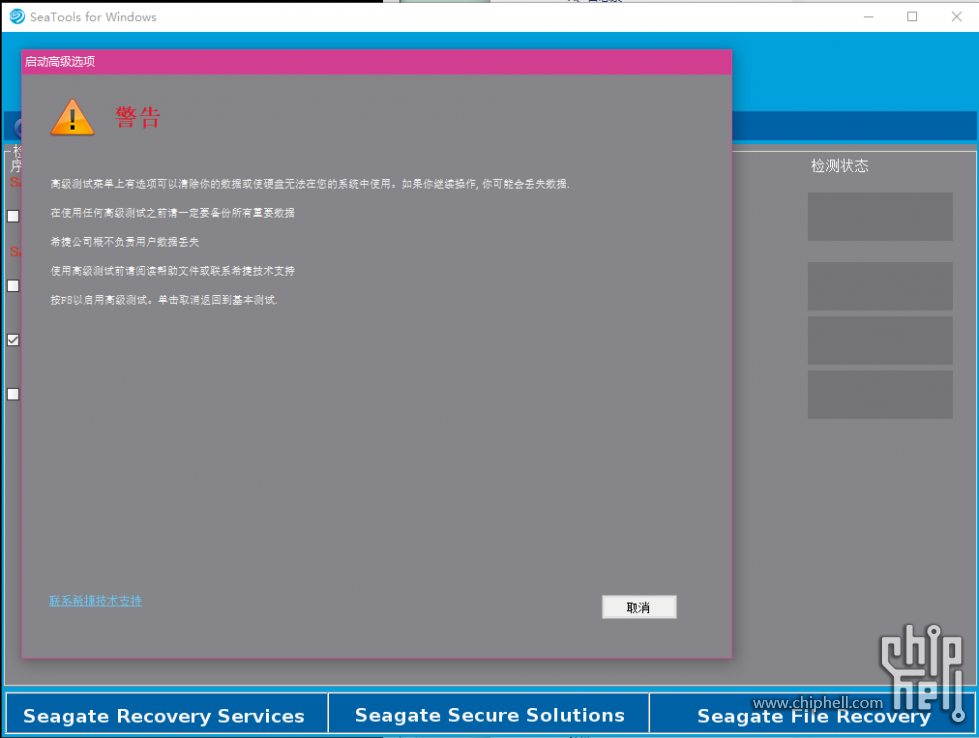Click the line 希捷公司概不负责用户数据丢失

point(125,242)
